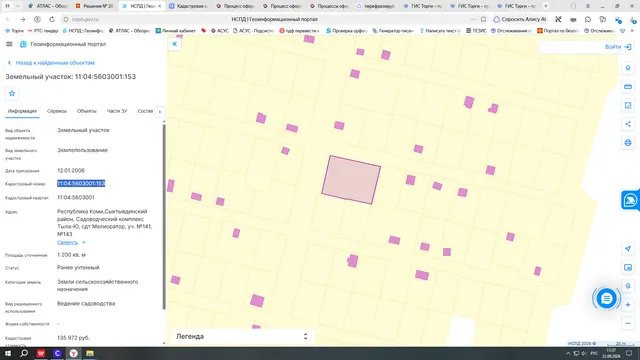Open the АТЛАС browser tab
This screenshot has width=640, height=360.
tap(48, 6)
